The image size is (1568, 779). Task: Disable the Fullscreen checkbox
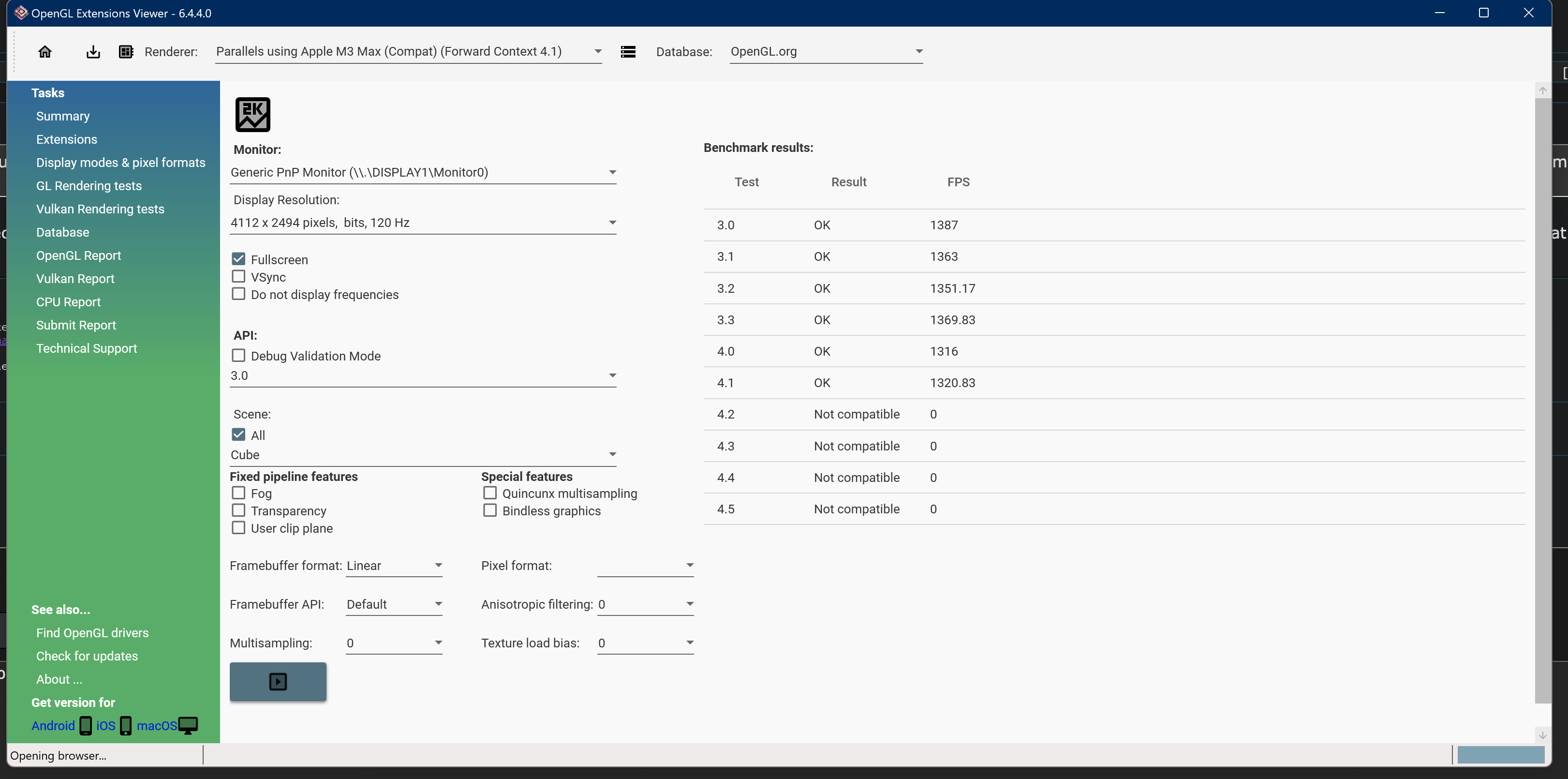(238, 259)
